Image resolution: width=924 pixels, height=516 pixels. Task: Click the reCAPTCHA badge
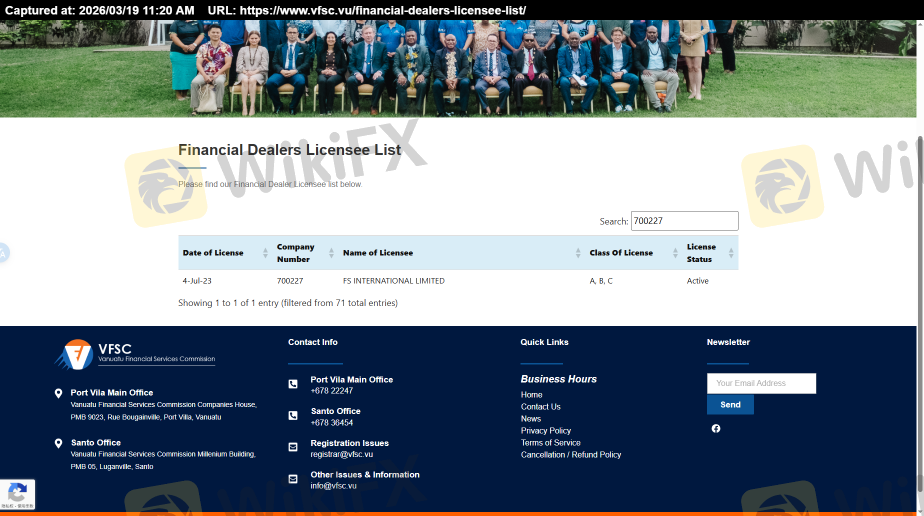click(17, 494)
